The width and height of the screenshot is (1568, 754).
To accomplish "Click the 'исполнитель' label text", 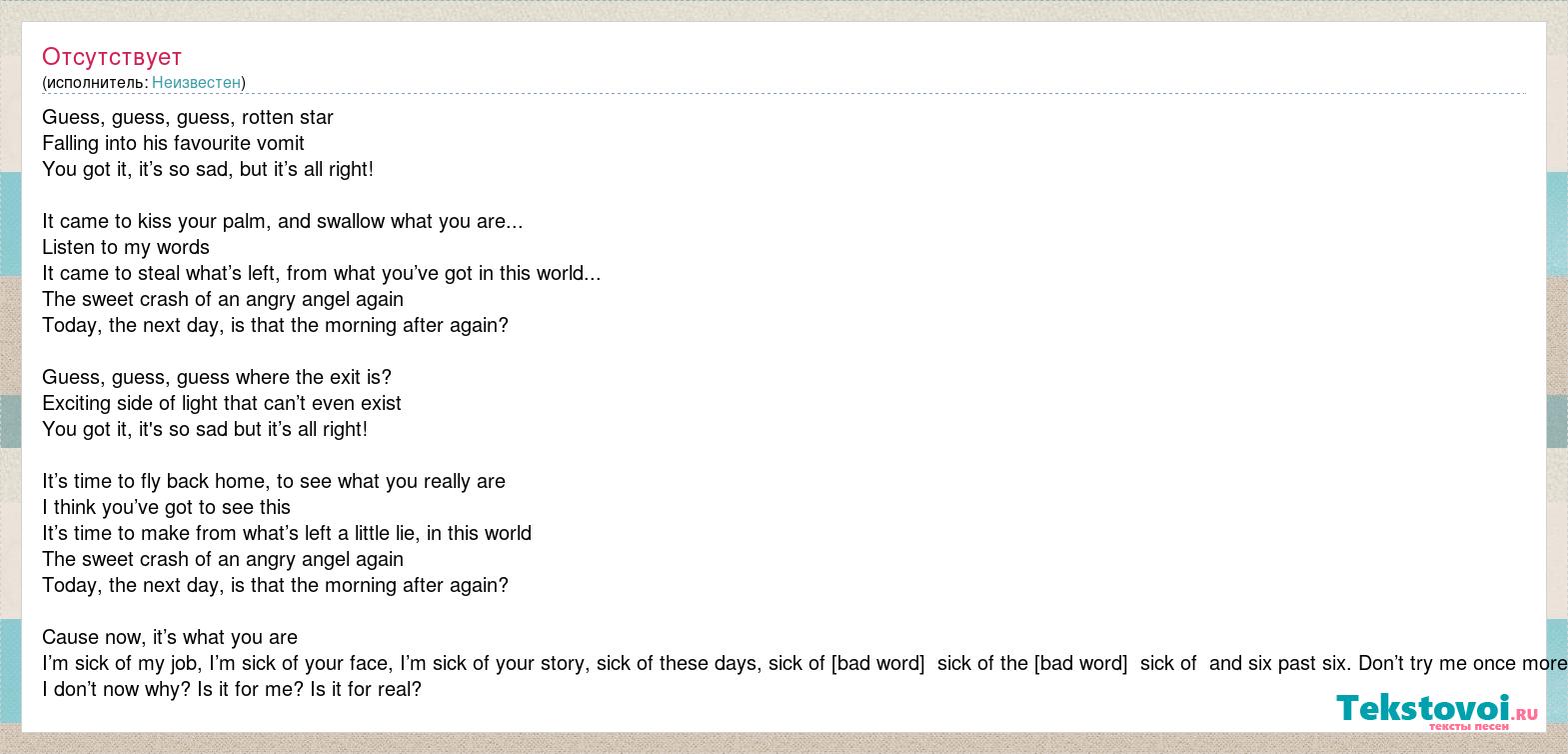I will pyautogui.click(x=95, y=83).
